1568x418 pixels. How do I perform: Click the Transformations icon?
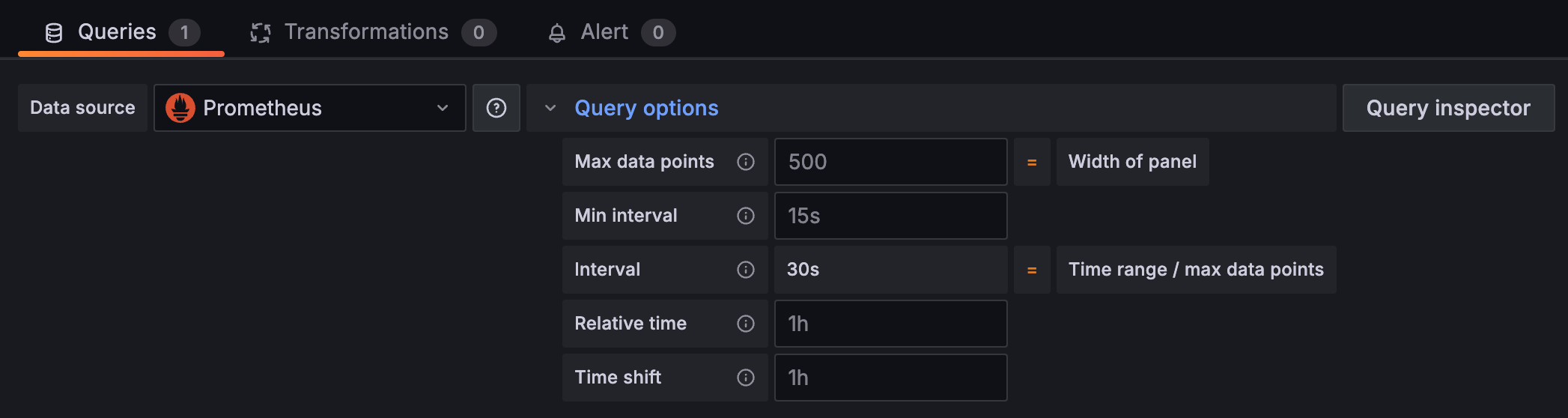tap(260, 32)
